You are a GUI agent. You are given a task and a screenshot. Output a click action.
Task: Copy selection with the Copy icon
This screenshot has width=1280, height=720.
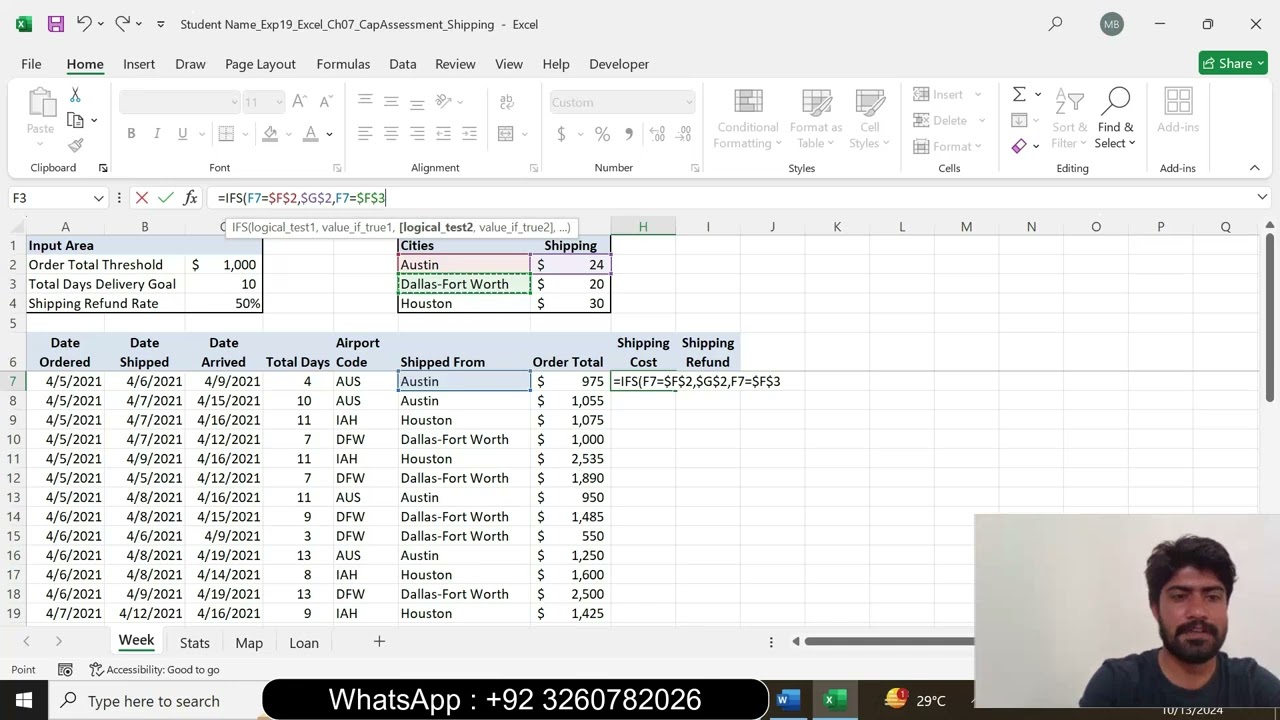[x=75, y=120]
